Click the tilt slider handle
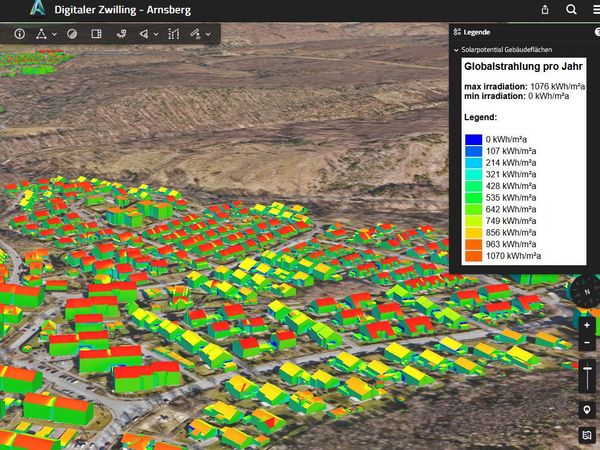The height and width of the screenshot is (450, 600). point(587,369)
